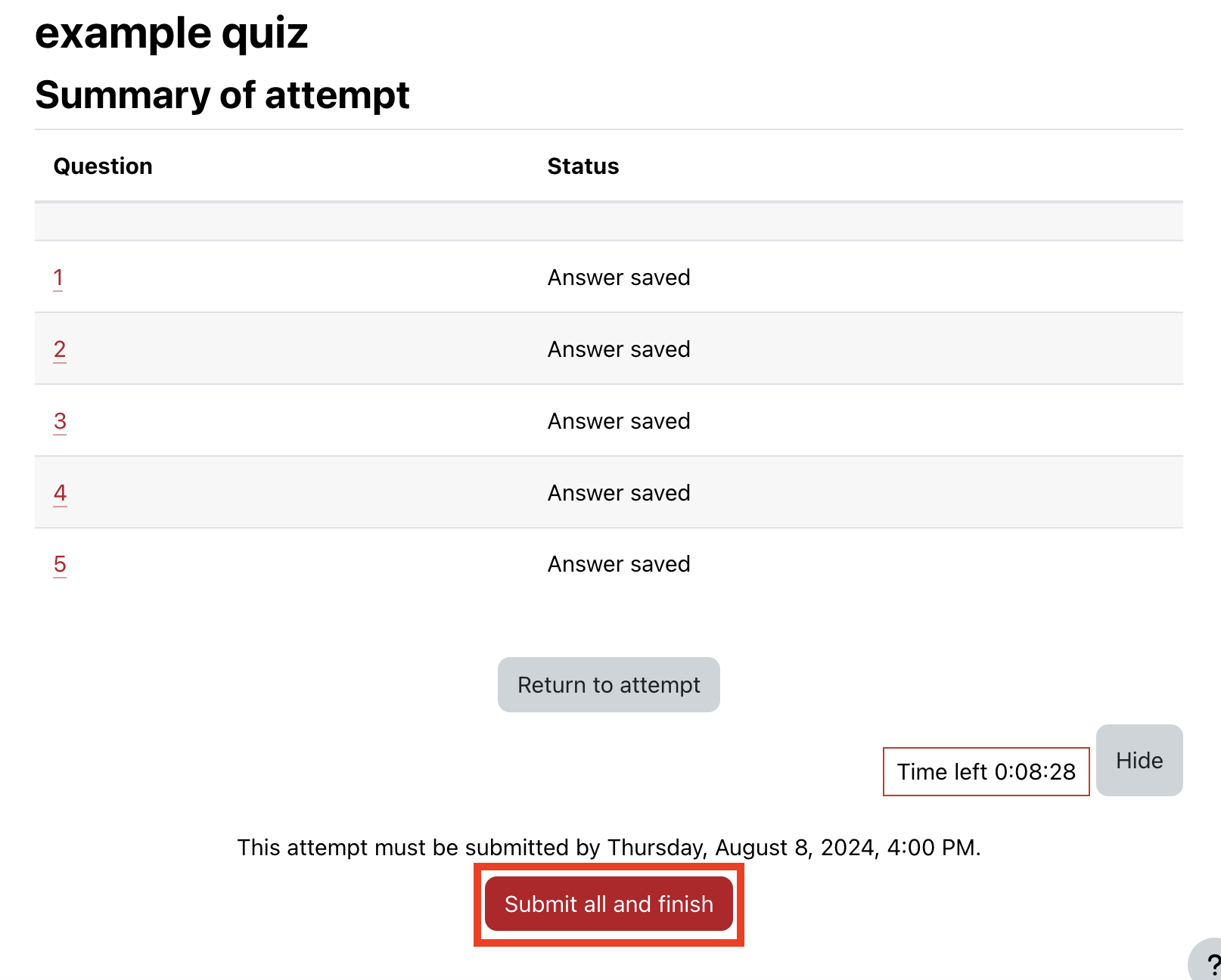Hide the quiz timer
1221x980 pixels.
[x=1139, y=761]
